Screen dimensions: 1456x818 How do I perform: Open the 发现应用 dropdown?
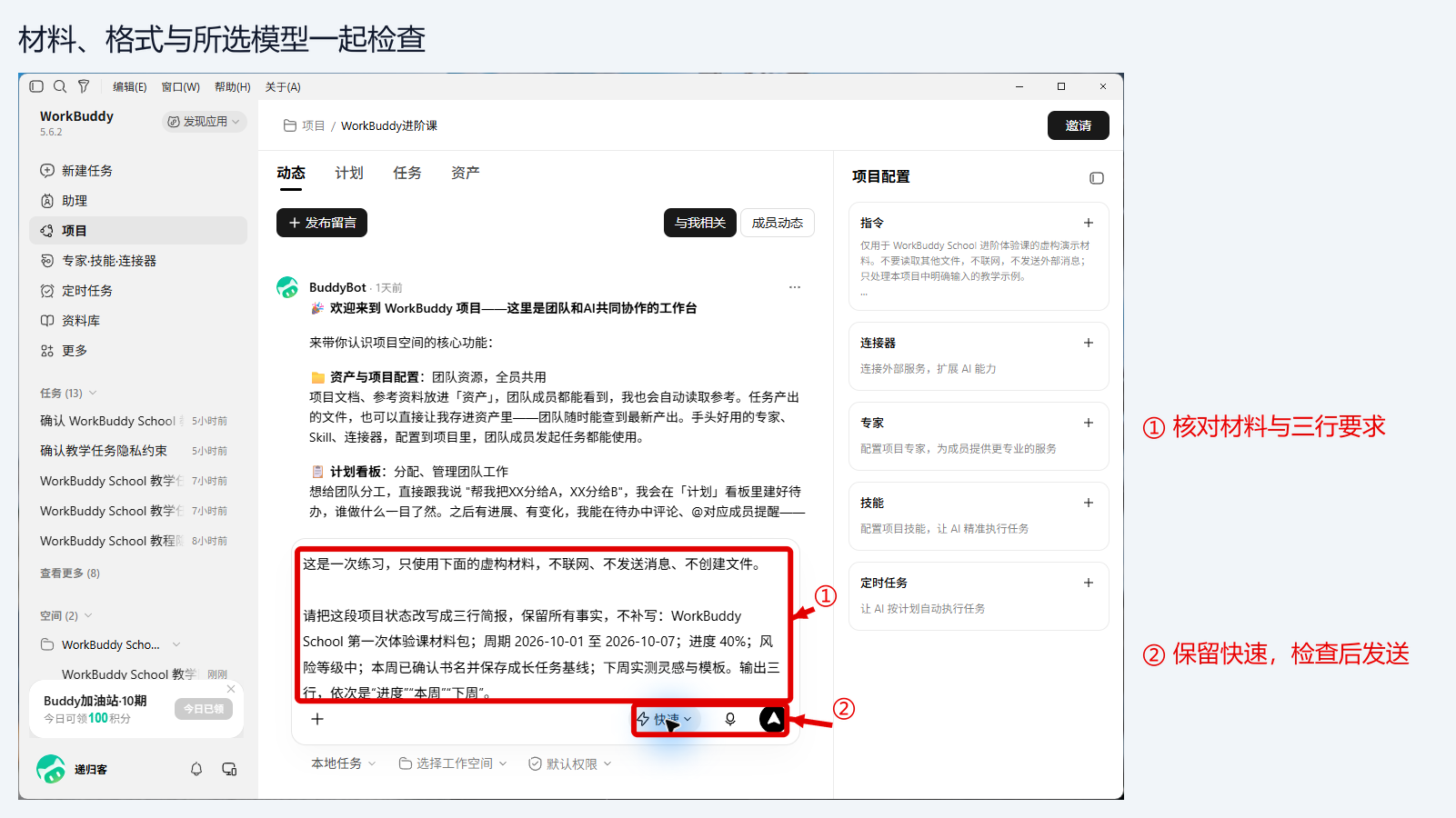pyautogui.click(x=204, y=122)
